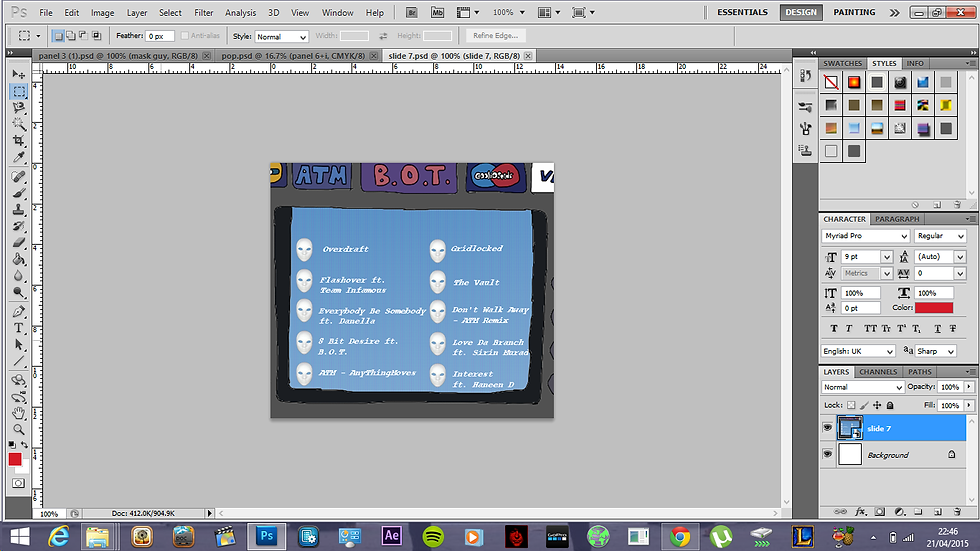Image resolution: width=980 pixels, height=551 pixels.
Task: Toggle All Caps text style
Action: click(x=870, y=329)
